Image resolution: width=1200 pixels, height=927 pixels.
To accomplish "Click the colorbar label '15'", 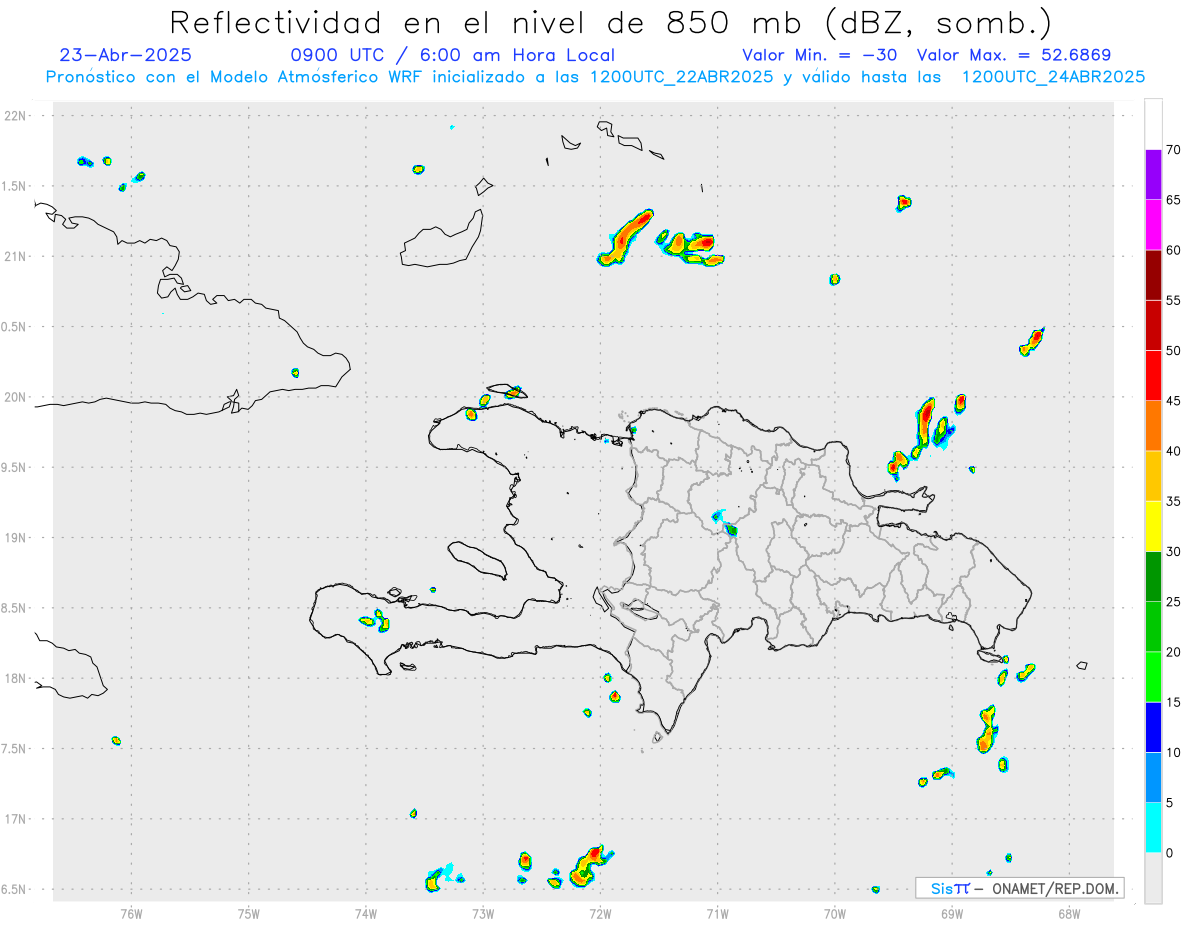I will tap(1174, 702).
